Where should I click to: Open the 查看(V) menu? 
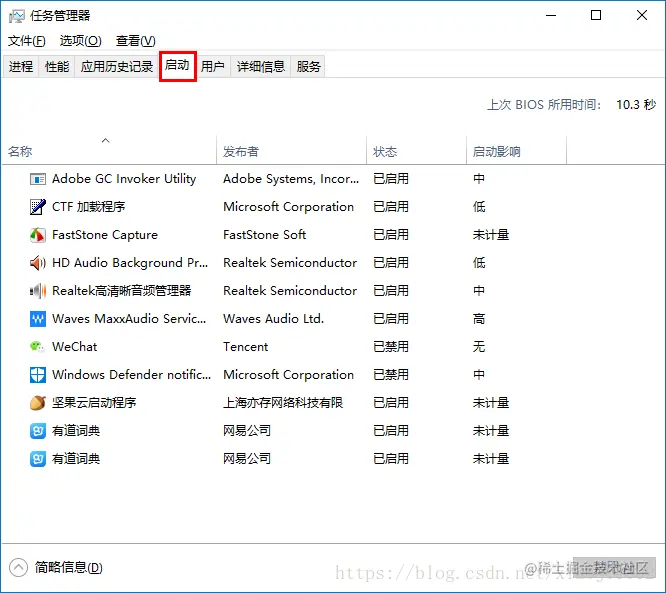point(135,41)
